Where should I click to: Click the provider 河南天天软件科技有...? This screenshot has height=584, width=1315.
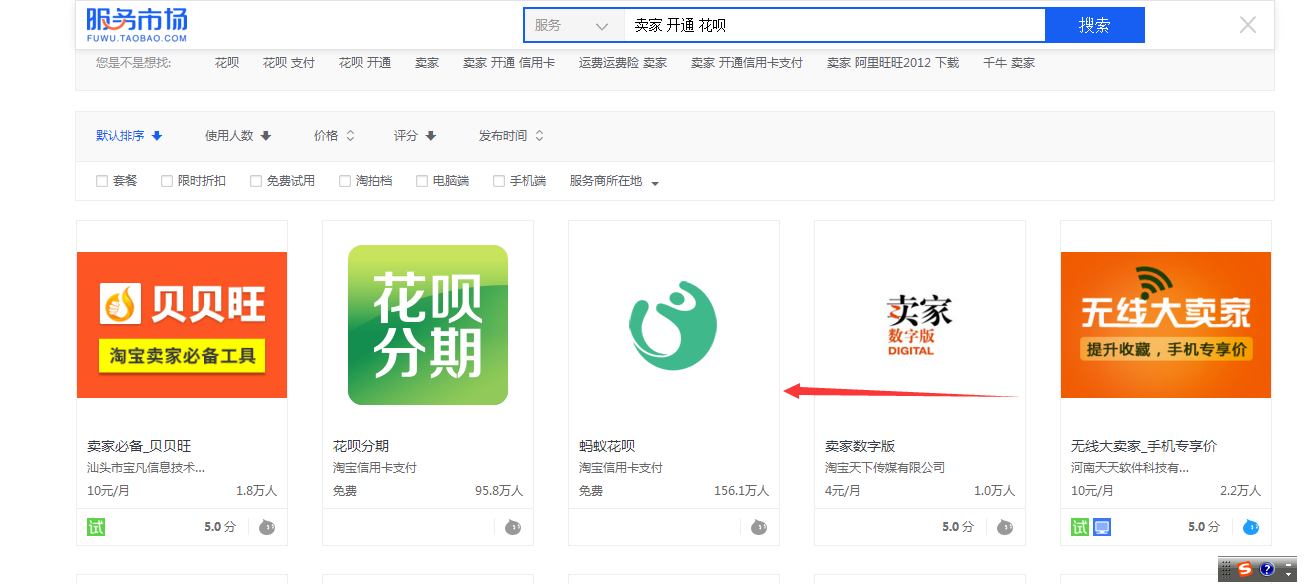(x=1130, y=468)
